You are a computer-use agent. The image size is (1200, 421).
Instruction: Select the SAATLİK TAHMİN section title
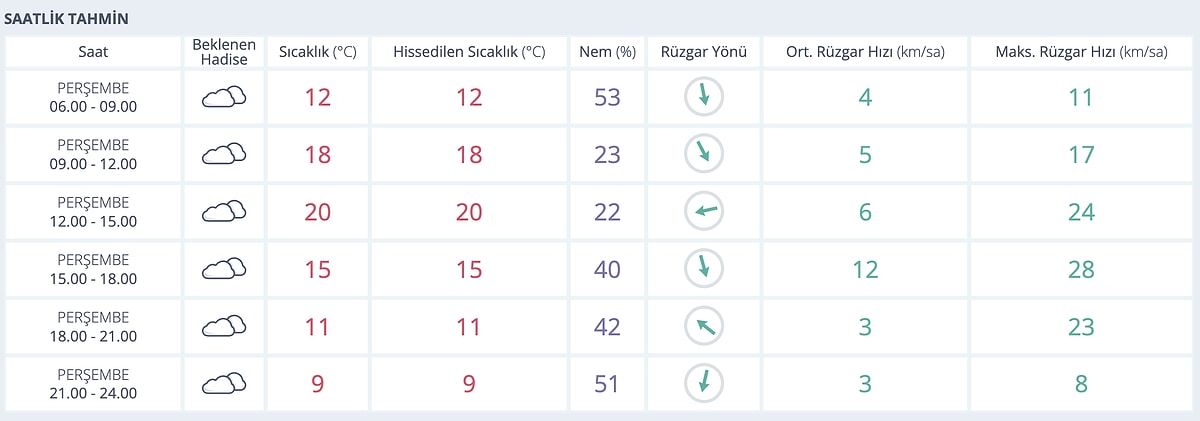[67, 19]
